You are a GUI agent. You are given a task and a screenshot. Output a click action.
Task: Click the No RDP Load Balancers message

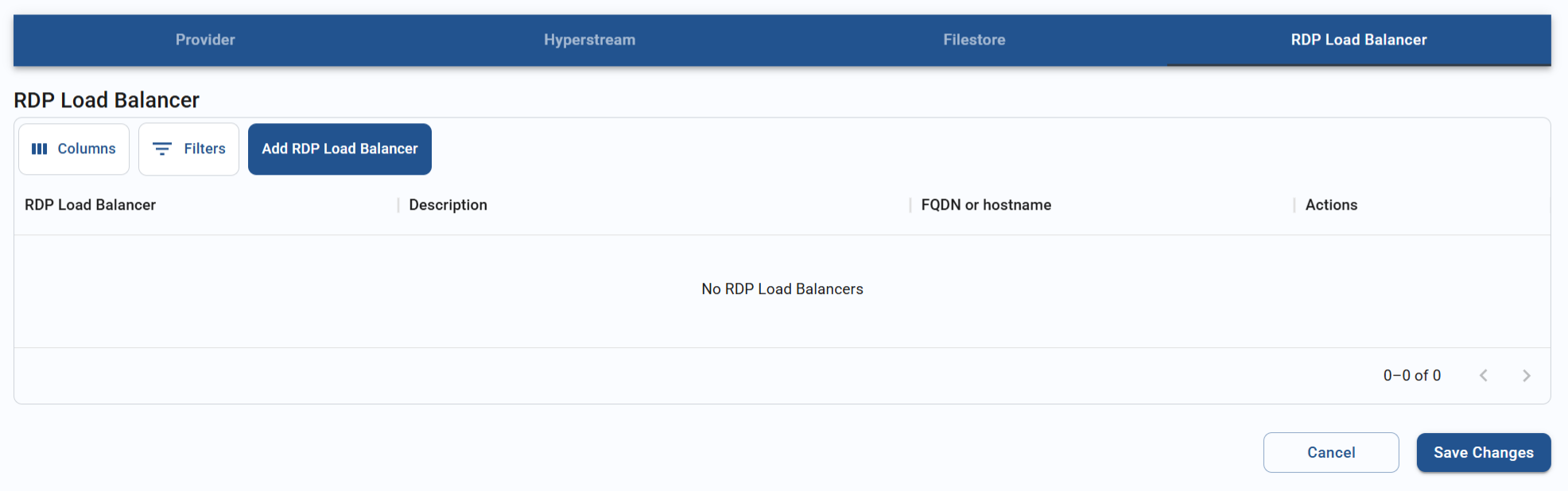coord(782,288)
